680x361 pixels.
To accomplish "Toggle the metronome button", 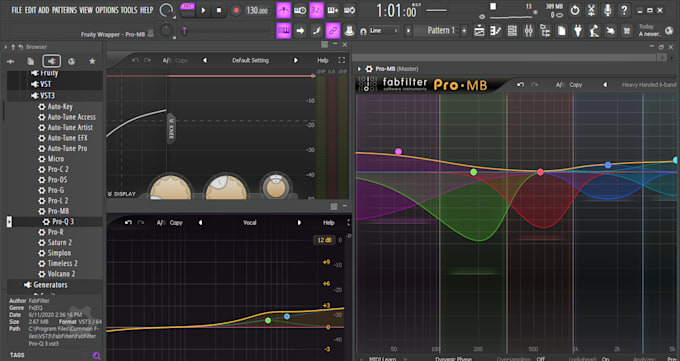I will click(284, 10).
